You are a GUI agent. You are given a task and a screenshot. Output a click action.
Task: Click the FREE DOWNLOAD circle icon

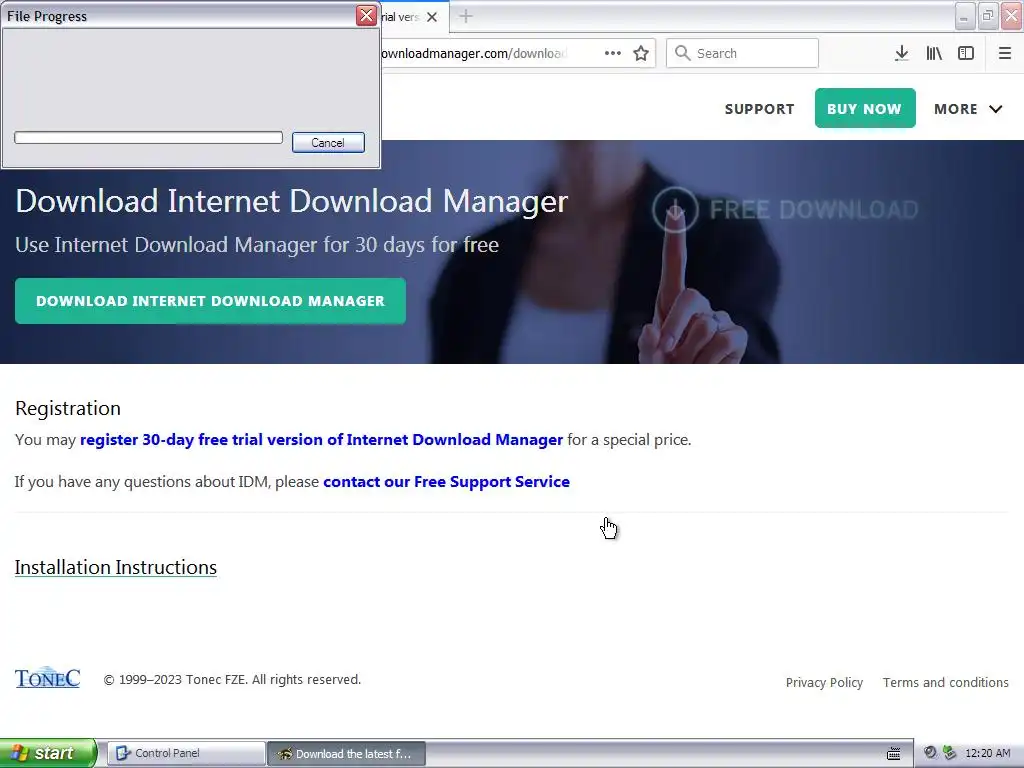pos(675,210)
